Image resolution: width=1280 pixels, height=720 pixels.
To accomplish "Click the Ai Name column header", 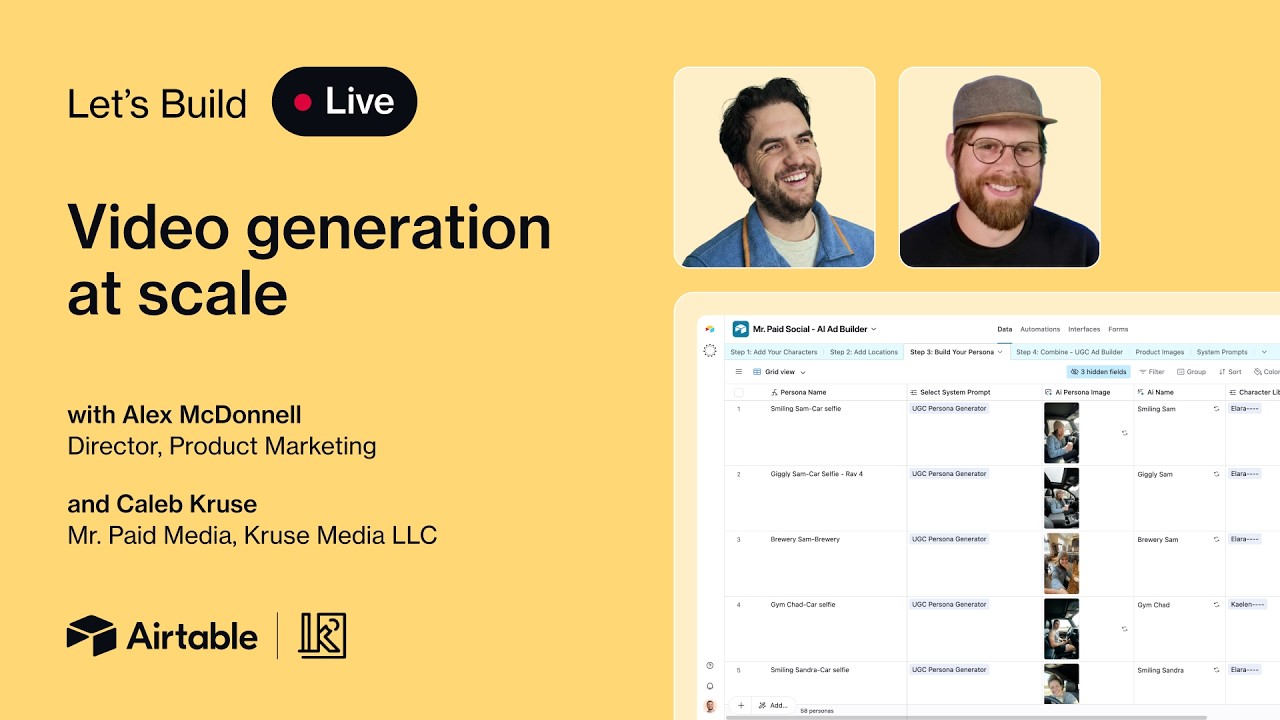I will (x=1180, y=393).
